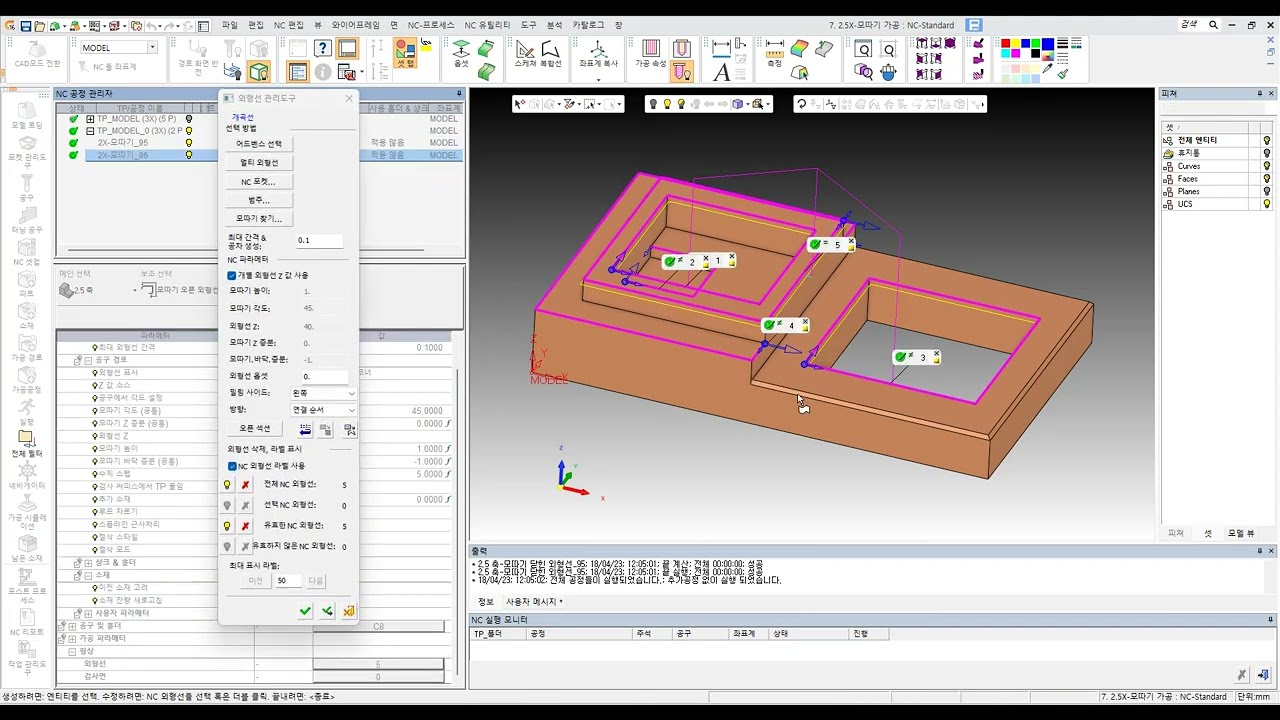This screenshot has height=720, width=1280.
Task: Toggle Curves set visibility bulb
Action: (x=1267, y=166)
